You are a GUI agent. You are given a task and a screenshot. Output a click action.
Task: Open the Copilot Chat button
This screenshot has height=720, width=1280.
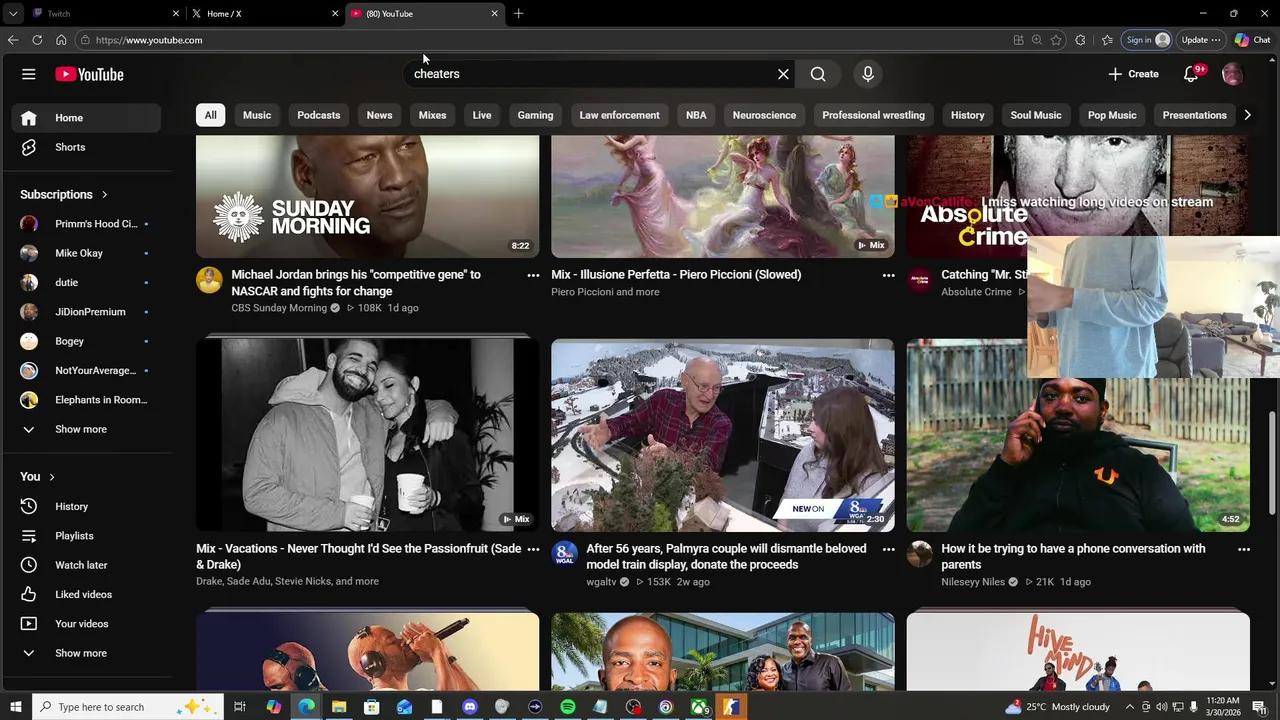(x=1252, y=40)
